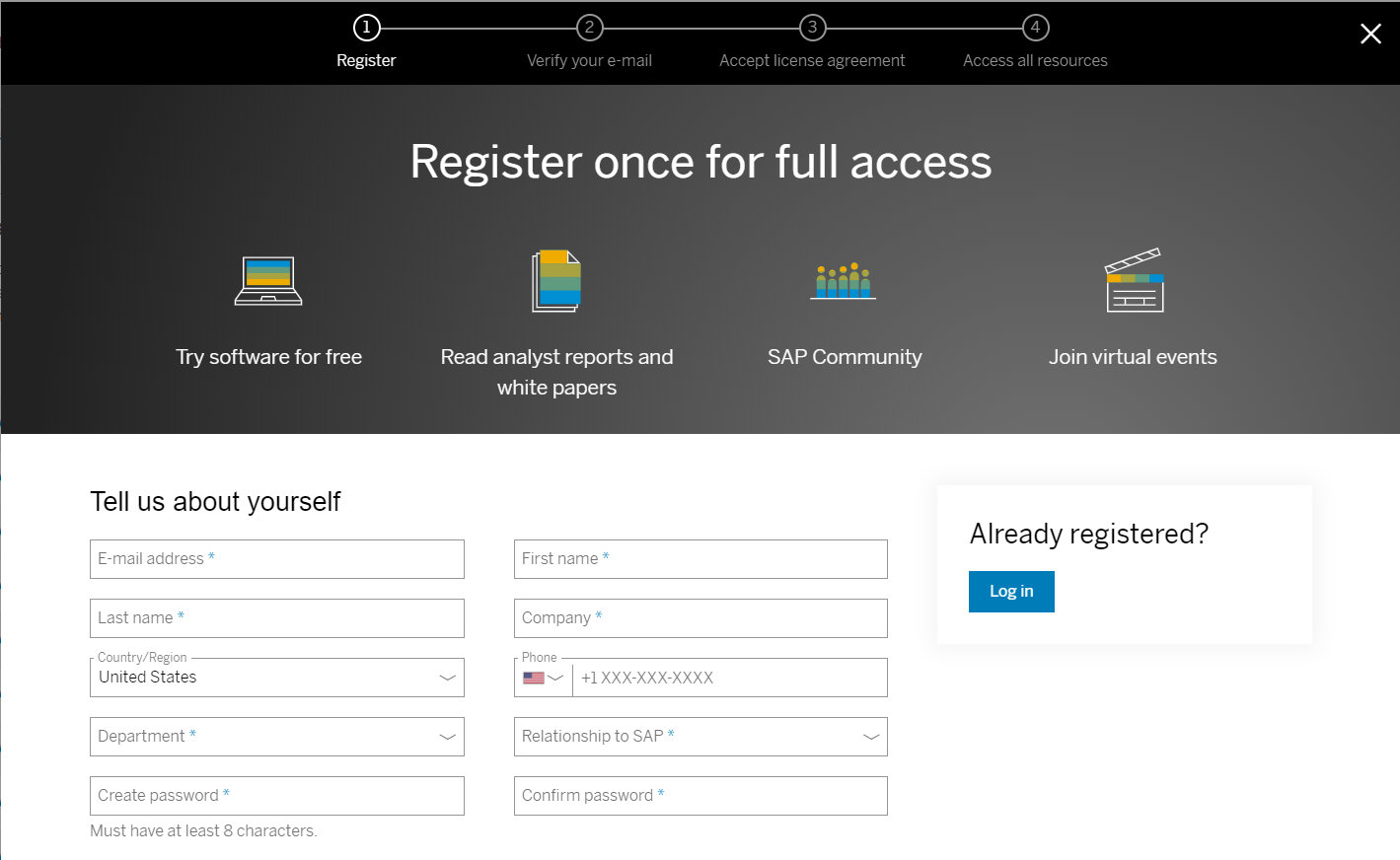The image size is (1400, 860).
Task: Click the step 3 license agreement circle
Action: [812, 28]
